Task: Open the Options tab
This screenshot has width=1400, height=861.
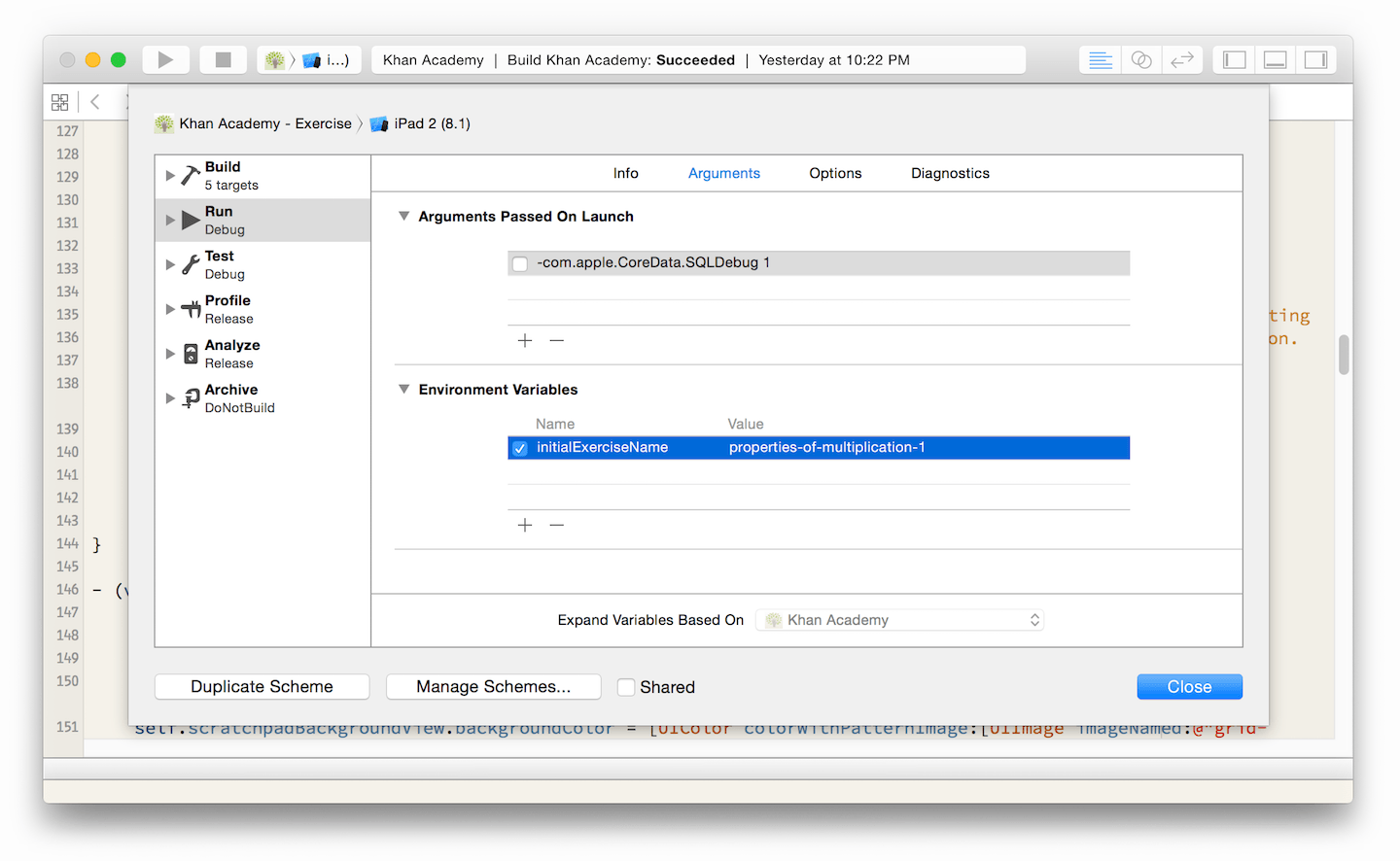Action: click(x=835, y=173)
